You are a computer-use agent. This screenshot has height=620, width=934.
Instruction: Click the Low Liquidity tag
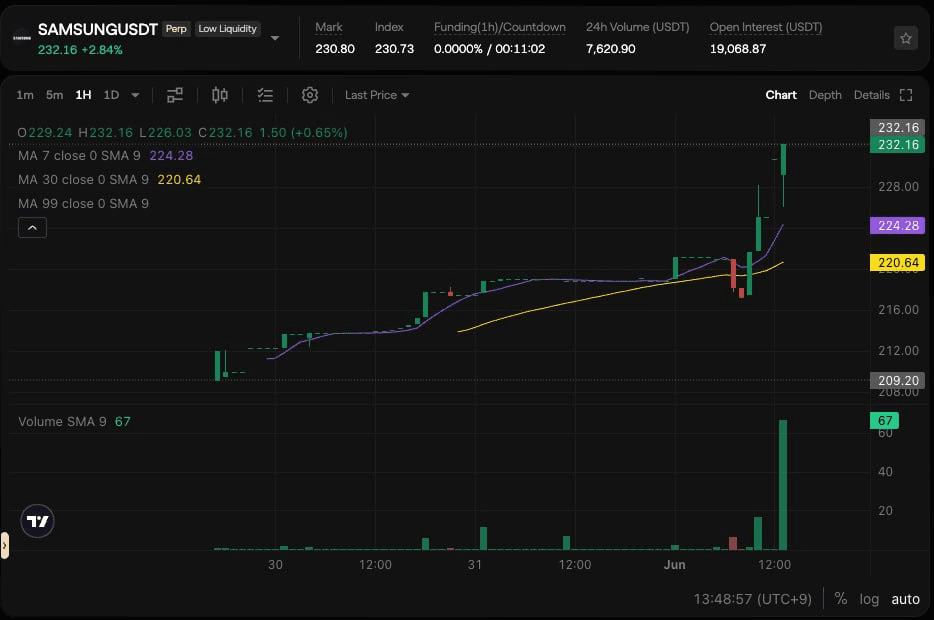coord(228,29)
